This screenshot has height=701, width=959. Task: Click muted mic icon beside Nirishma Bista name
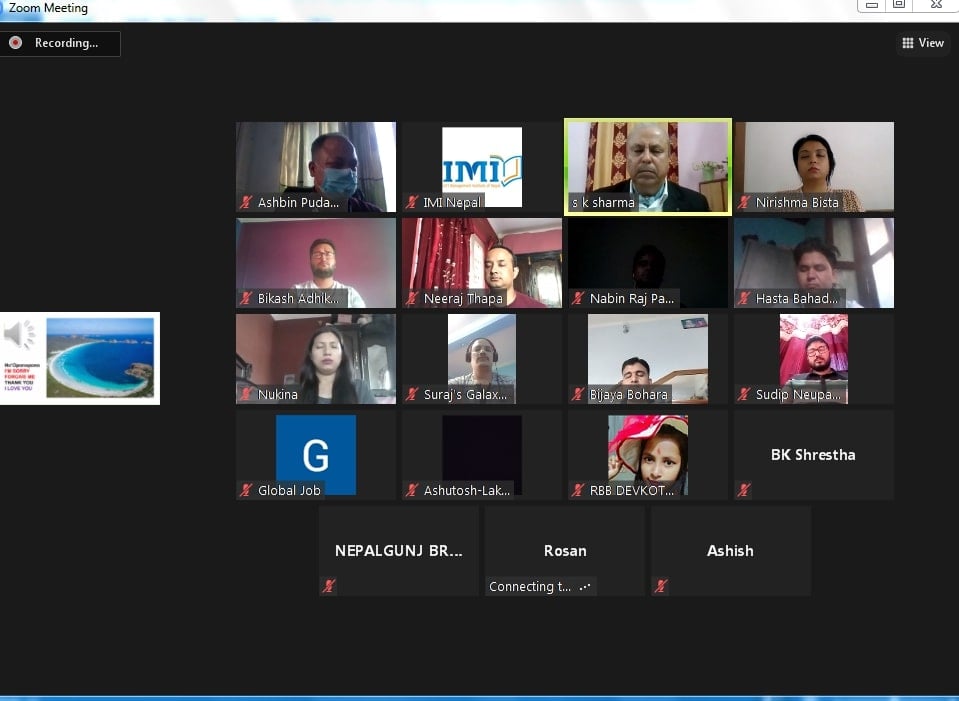point(744,203)
